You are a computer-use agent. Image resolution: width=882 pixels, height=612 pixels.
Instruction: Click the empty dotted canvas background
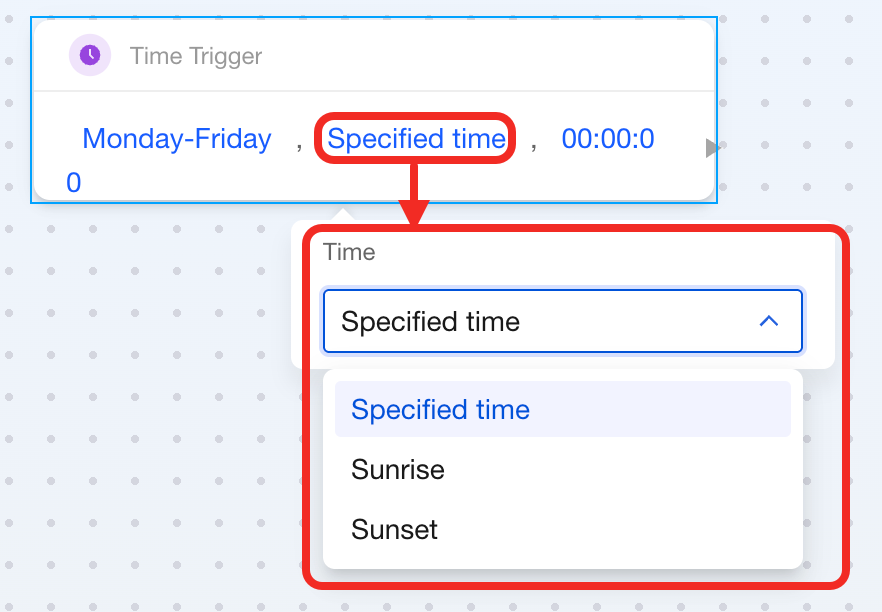[150, 400]
